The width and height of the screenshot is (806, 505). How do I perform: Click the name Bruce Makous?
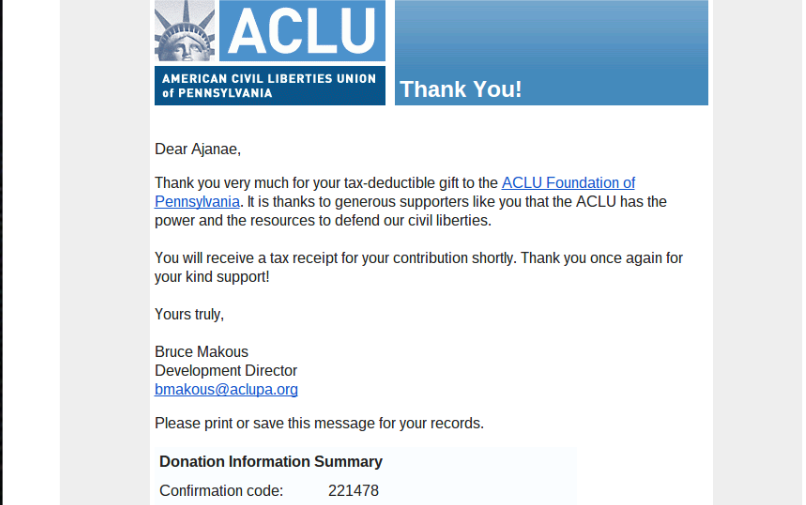201,352
